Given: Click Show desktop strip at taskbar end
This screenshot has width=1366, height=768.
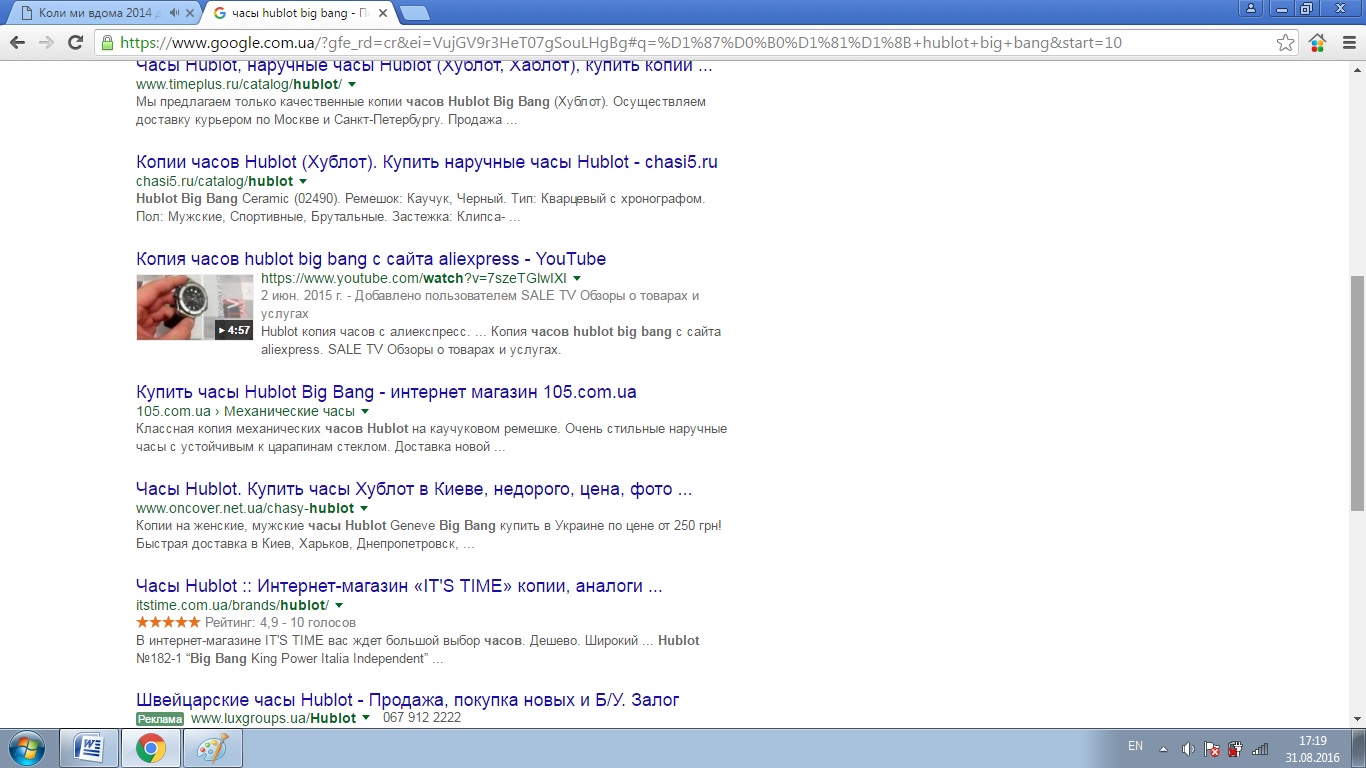Looking at the screenshot, I should (x=1358, y=748).
